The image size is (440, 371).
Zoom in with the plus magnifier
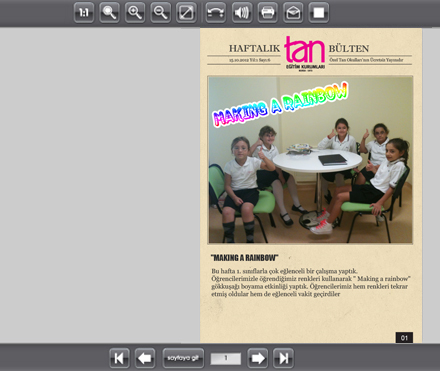(135, 13)
